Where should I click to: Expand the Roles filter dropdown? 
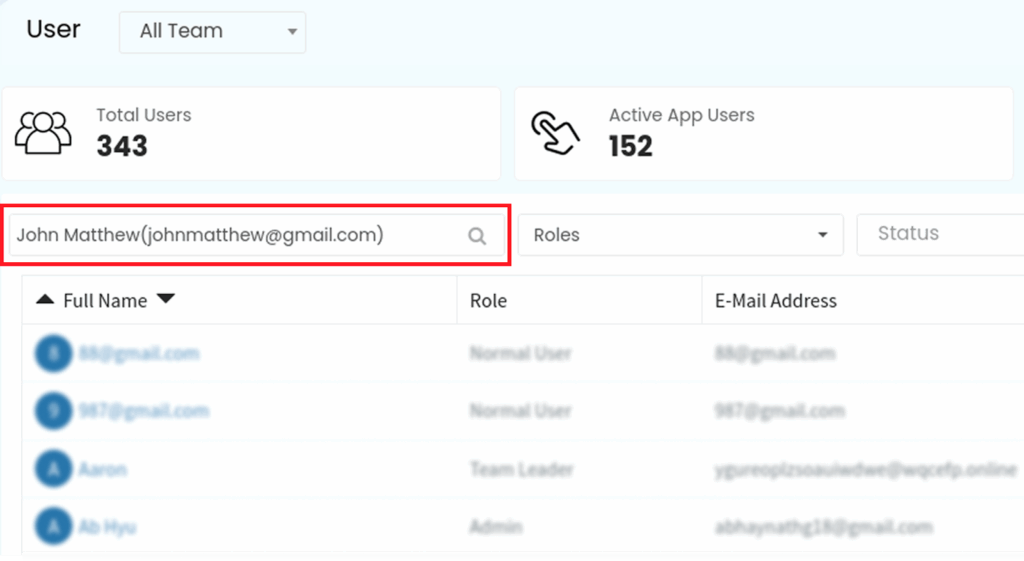click(680, 235)
